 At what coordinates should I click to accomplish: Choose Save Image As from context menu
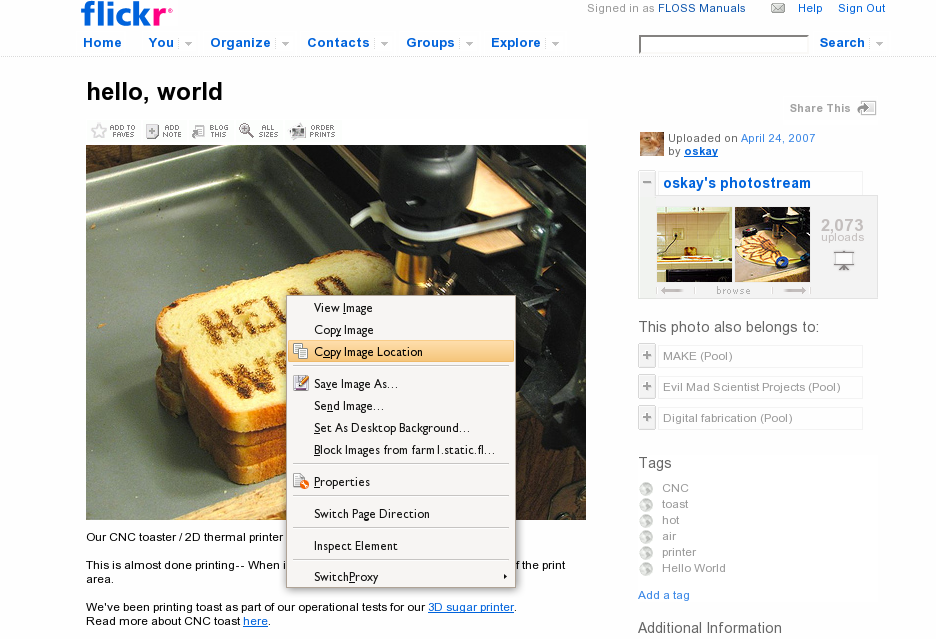(355, 384)
